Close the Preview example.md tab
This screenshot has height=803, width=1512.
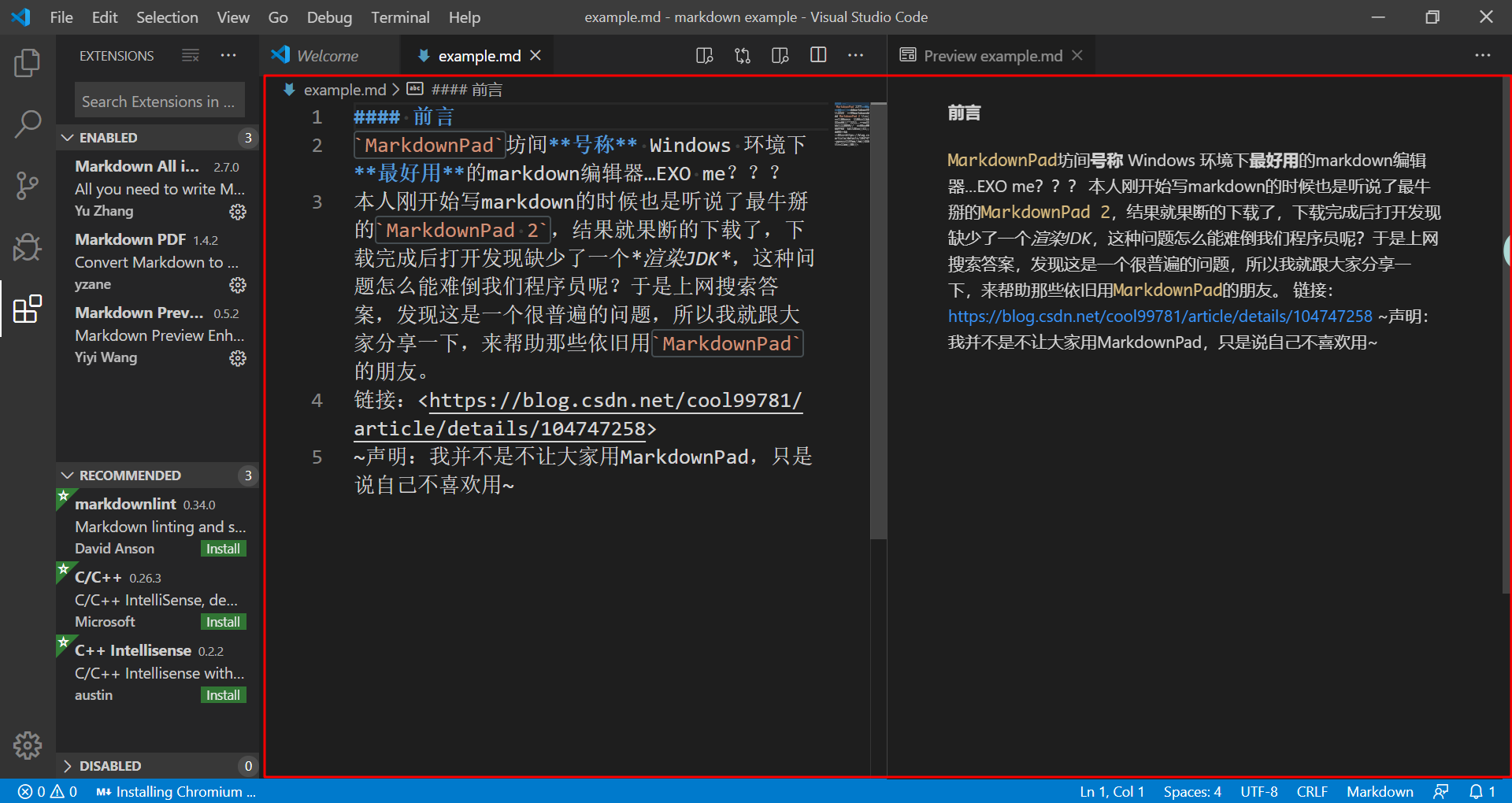[x=1077, y=55]
